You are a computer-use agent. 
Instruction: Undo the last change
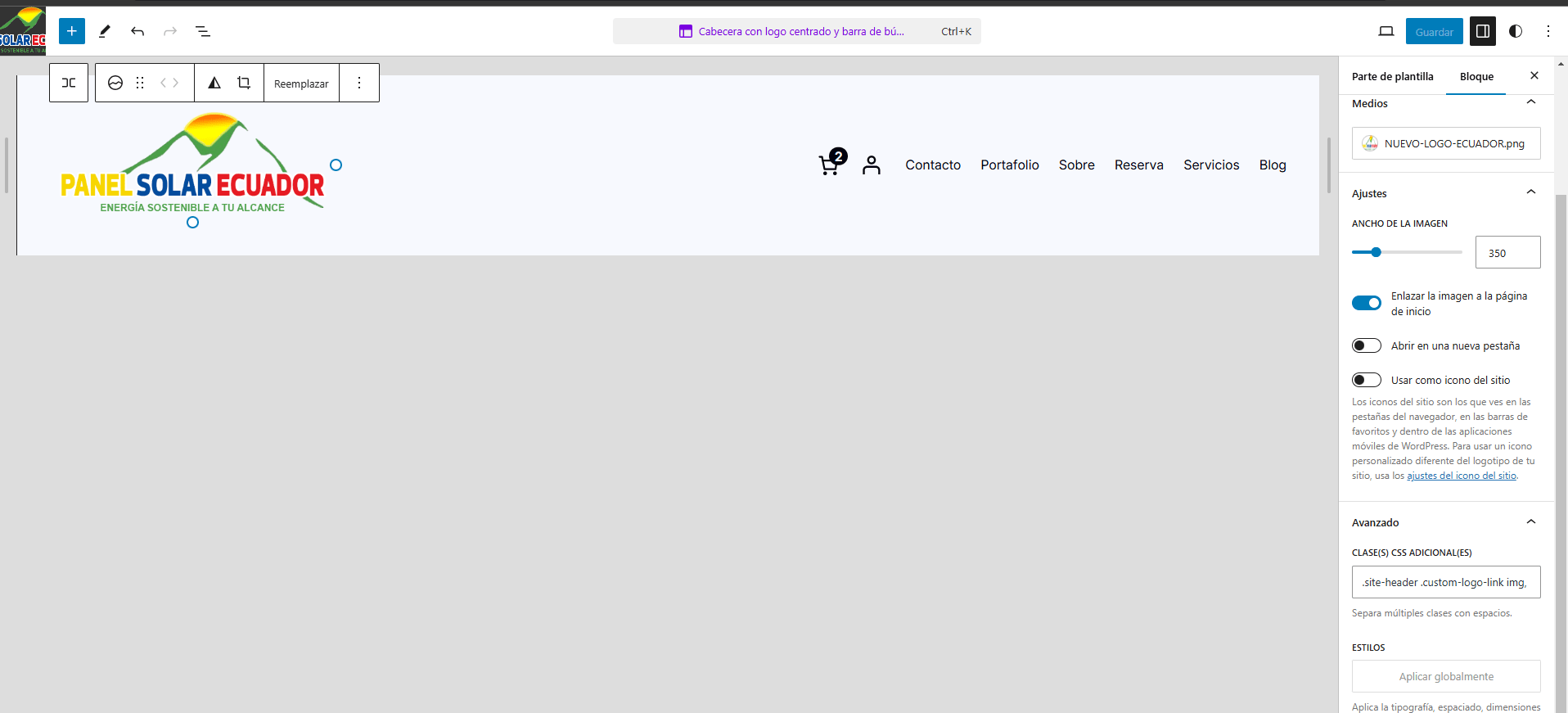tap(137, 31)
